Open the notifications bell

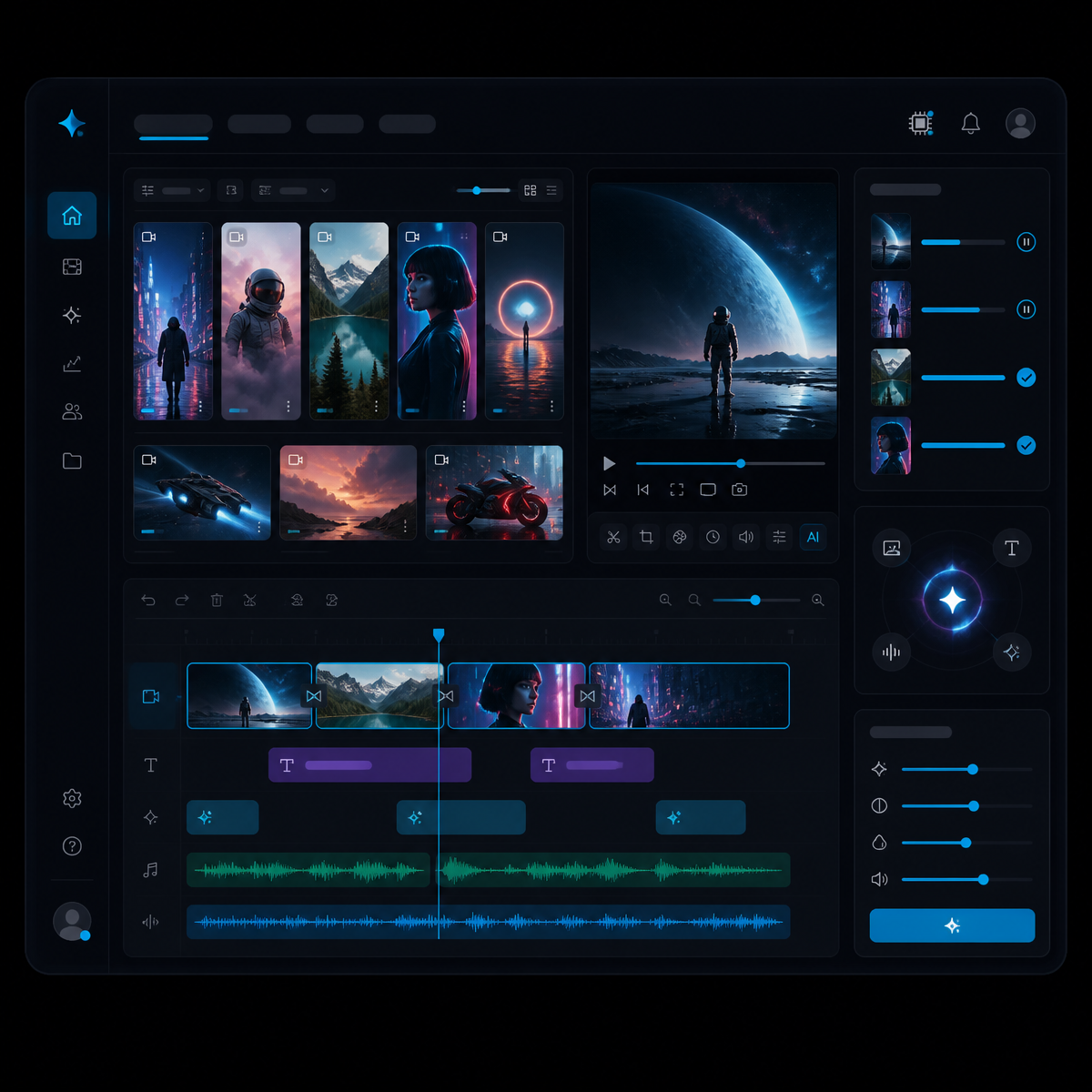point(971,123)
